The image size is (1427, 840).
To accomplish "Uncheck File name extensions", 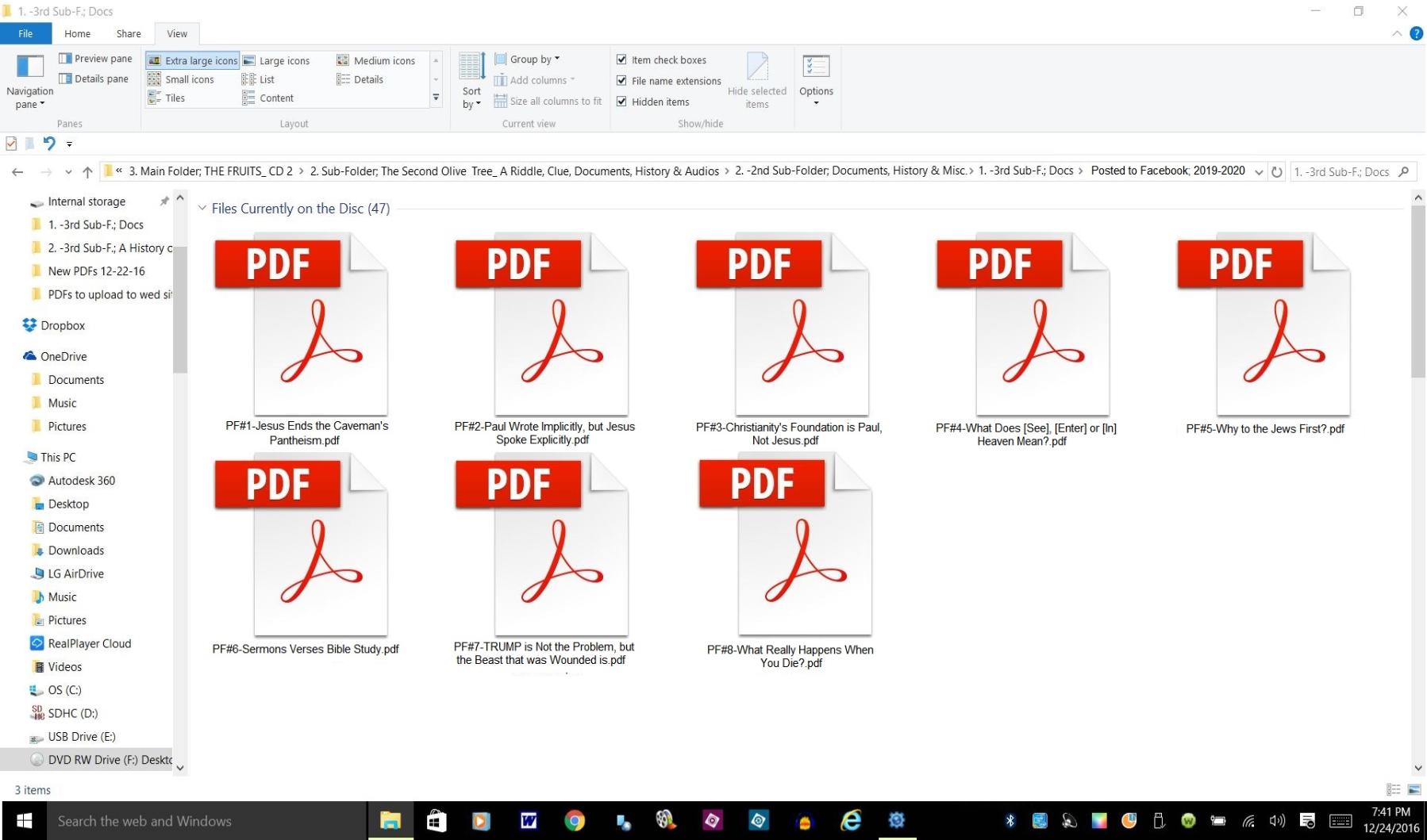I will [x=621, y=81].
